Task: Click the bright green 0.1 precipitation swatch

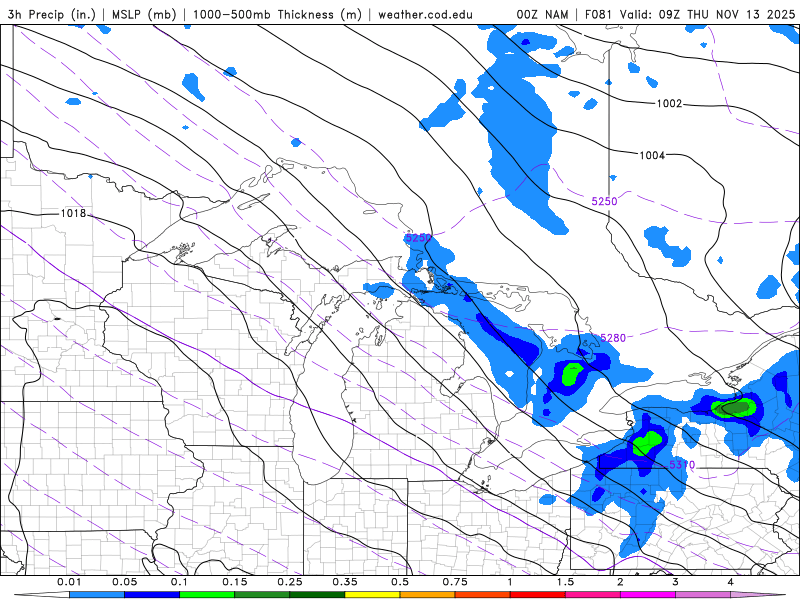Action: pyautogui.click(x=207, y=595)
